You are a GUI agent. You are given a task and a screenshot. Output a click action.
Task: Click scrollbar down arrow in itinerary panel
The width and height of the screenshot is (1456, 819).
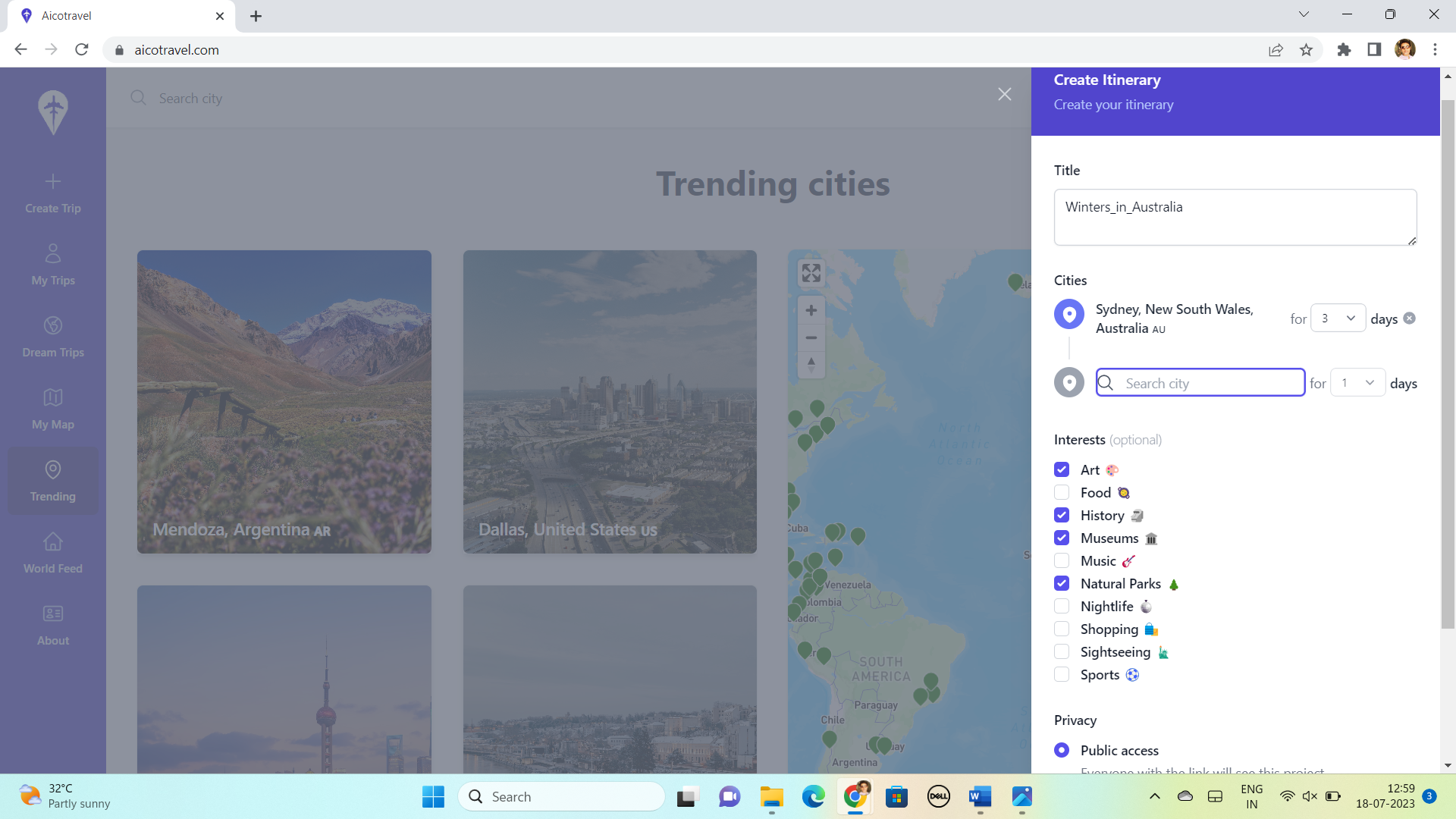pos(1448,766)
